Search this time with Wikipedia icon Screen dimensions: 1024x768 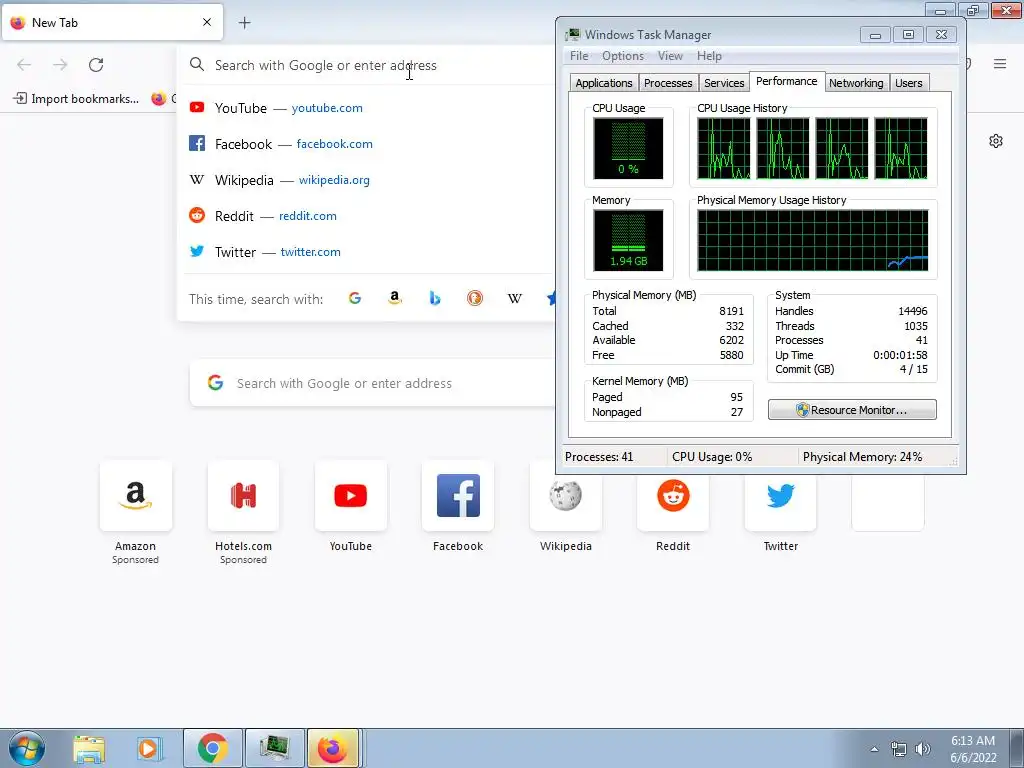tap(515, 298)
